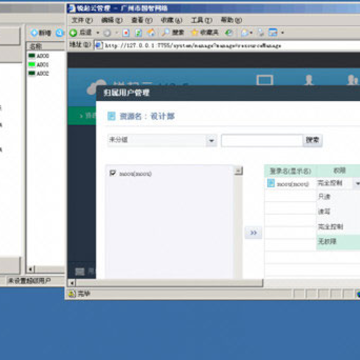Click the user icon beside moon(moon) in table
360x360 pixels.
pos(271,183)
